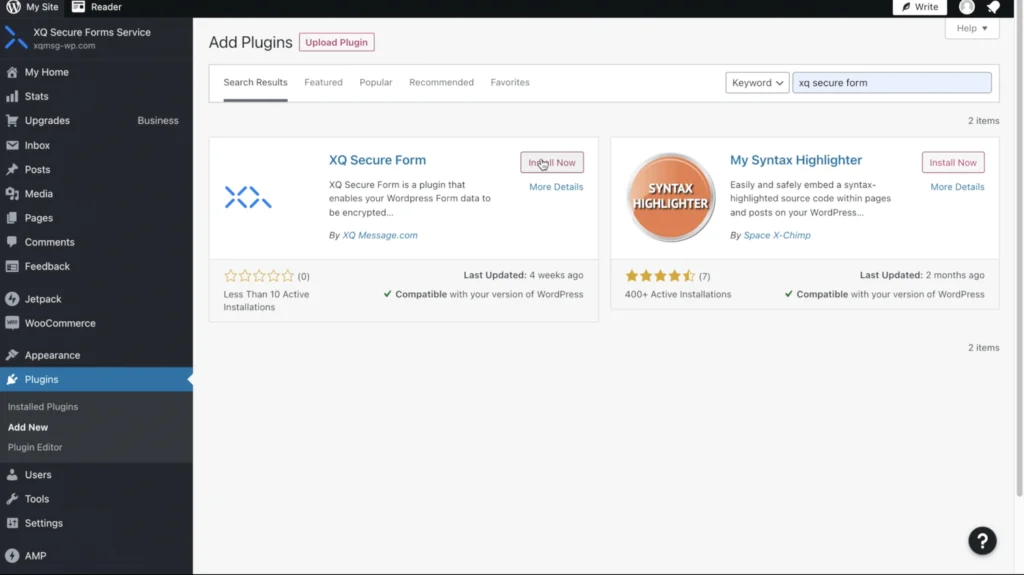The width and height of the screenshot is (1024, 575).
Task: Click the AMP icon in sidebar
Action: (12, 555)
